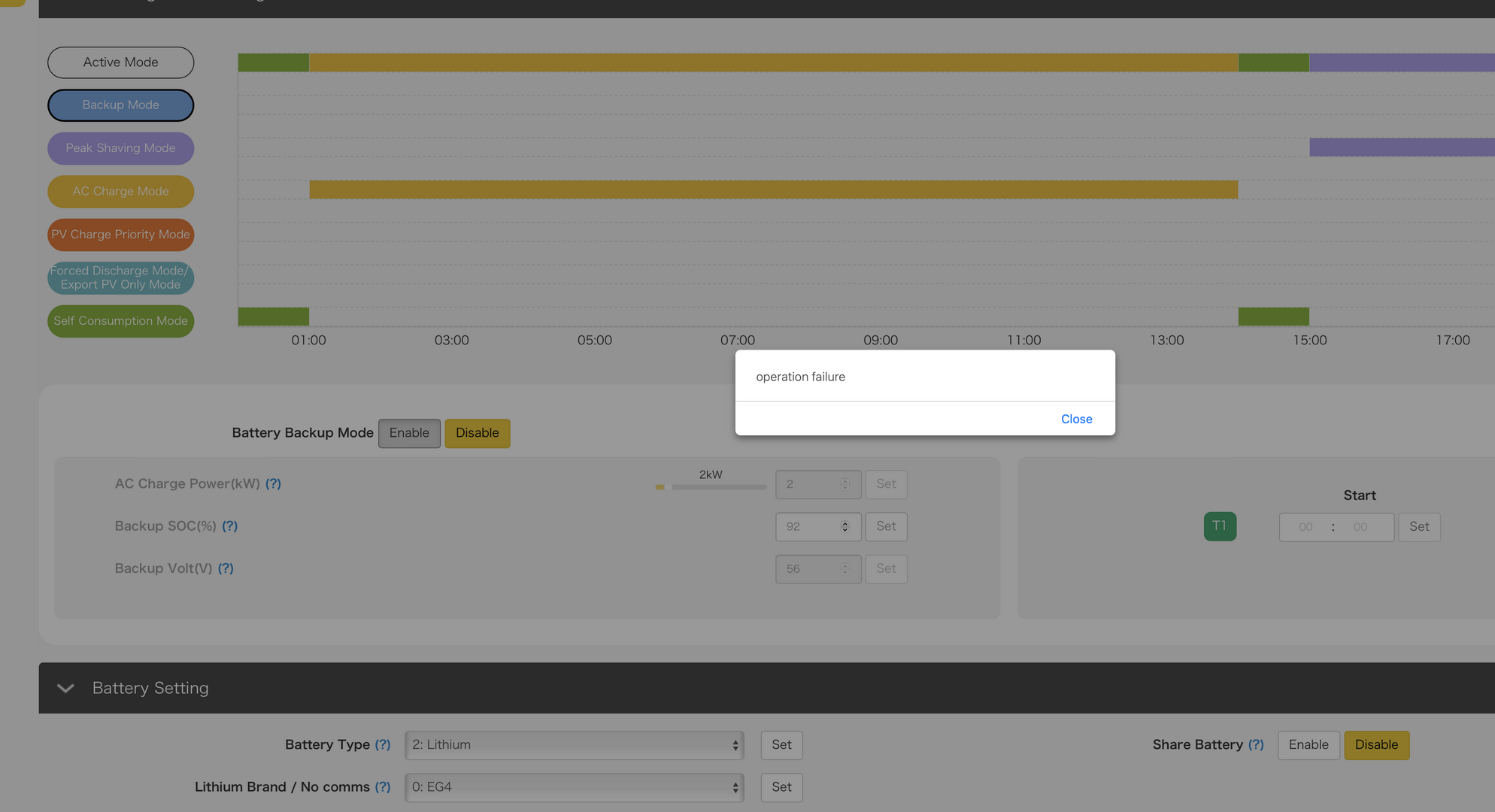
Task: Click help icon beside Share Battery
Action: coord(1255,744)
